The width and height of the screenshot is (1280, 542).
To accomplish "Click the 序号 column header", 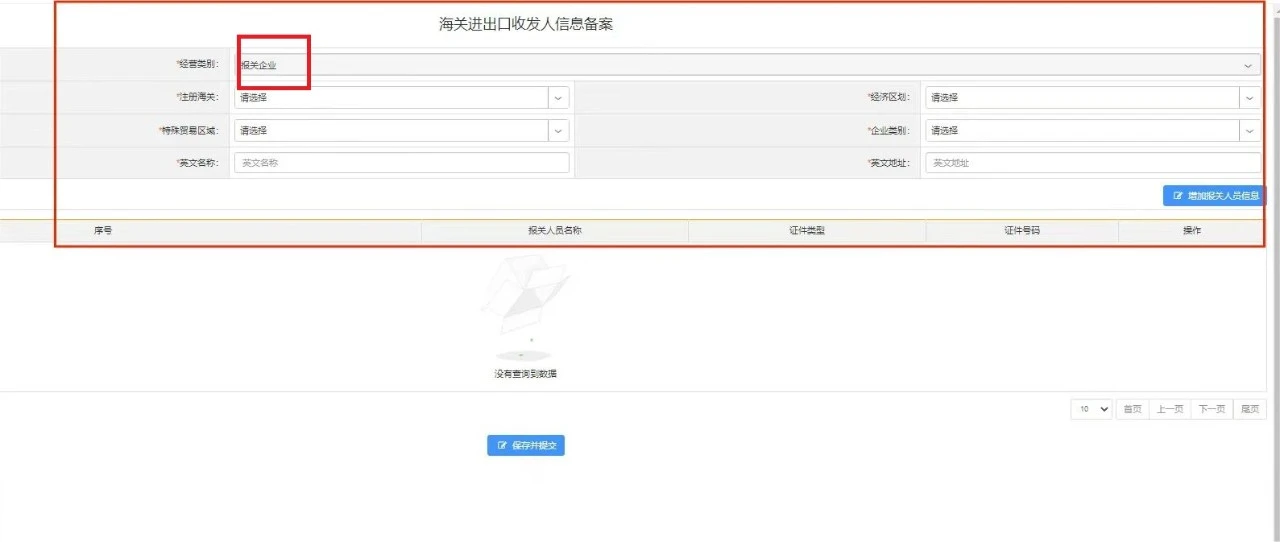I will [x=103, y=231].
